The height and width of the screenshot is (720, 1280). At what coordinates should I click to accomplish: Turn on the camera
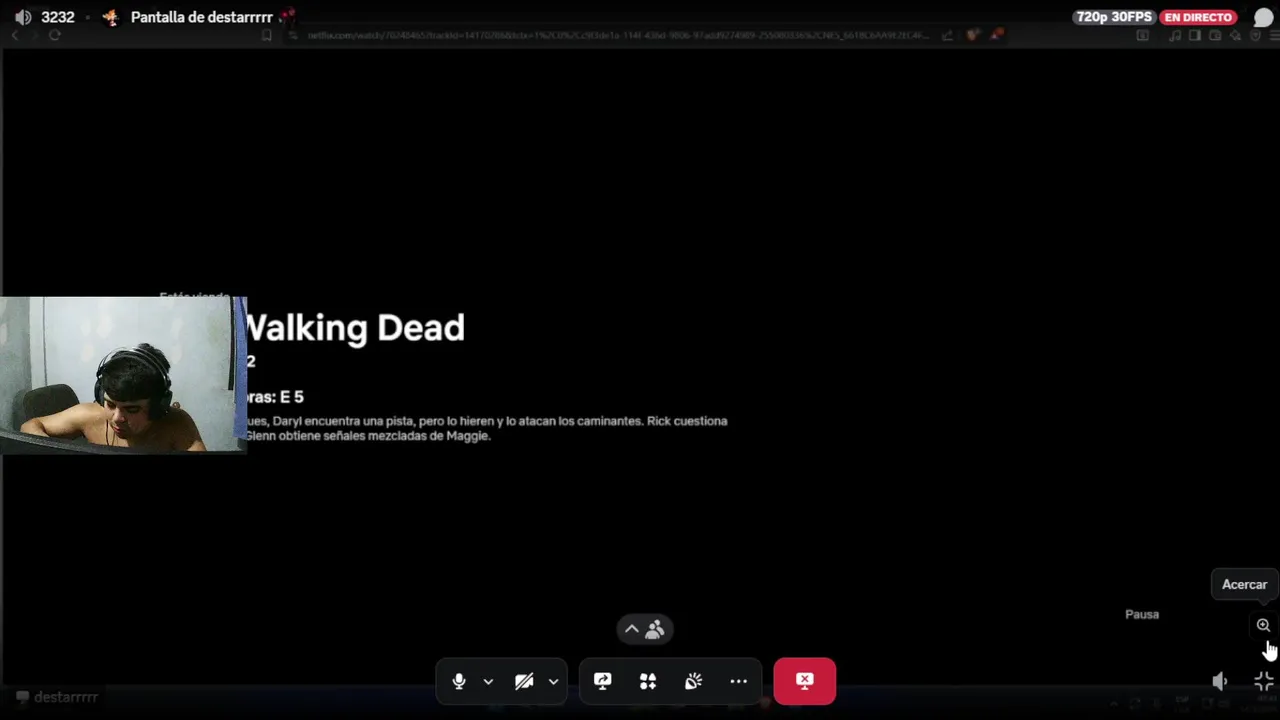click(x=524, y=681)
